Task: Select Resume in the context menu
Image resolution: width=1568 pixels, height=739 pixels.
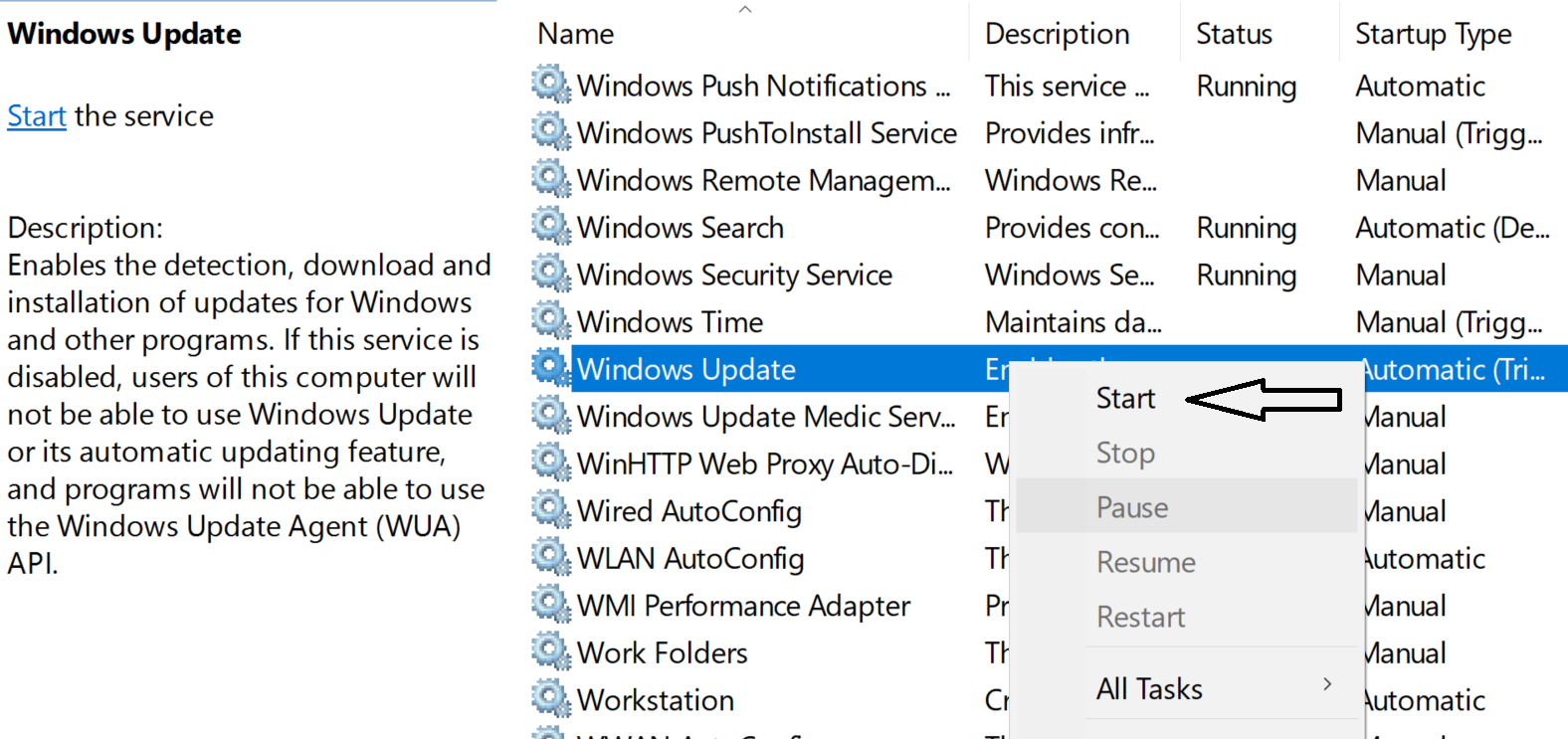Action: coord(1146,562)
